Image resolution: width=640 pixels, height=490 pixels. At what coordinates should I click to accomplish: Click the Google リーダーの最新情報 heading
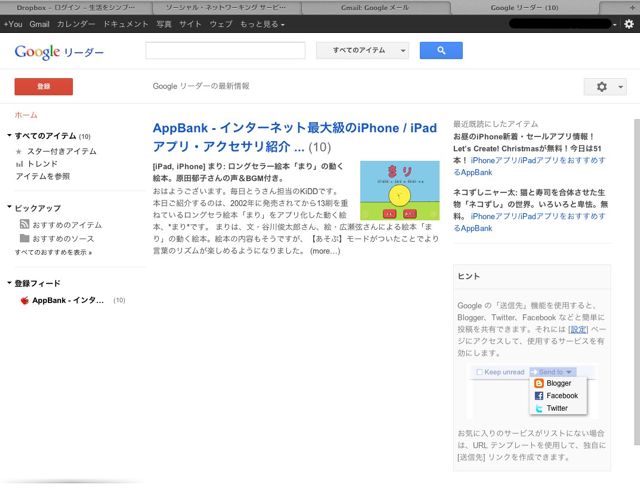(x=201, y=86)
